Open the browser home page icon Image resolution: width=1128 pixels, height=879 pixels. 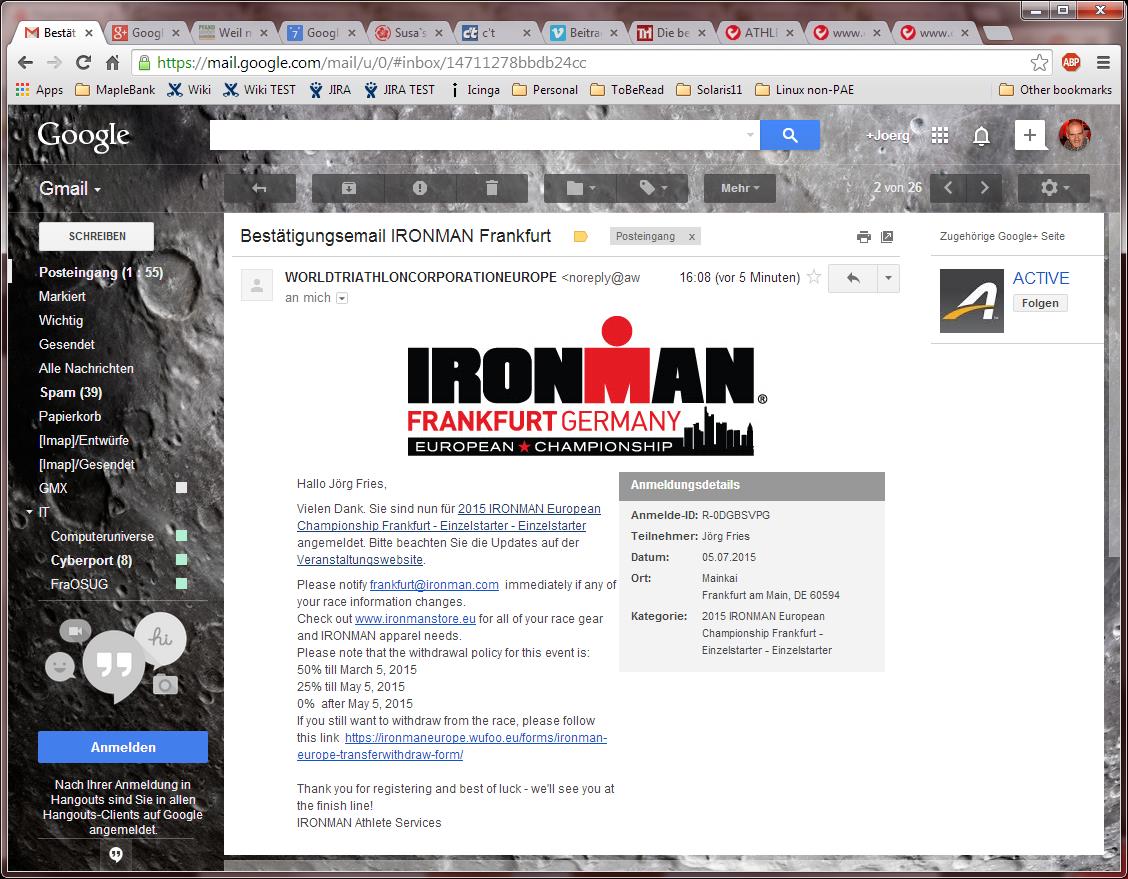(112, 63)
